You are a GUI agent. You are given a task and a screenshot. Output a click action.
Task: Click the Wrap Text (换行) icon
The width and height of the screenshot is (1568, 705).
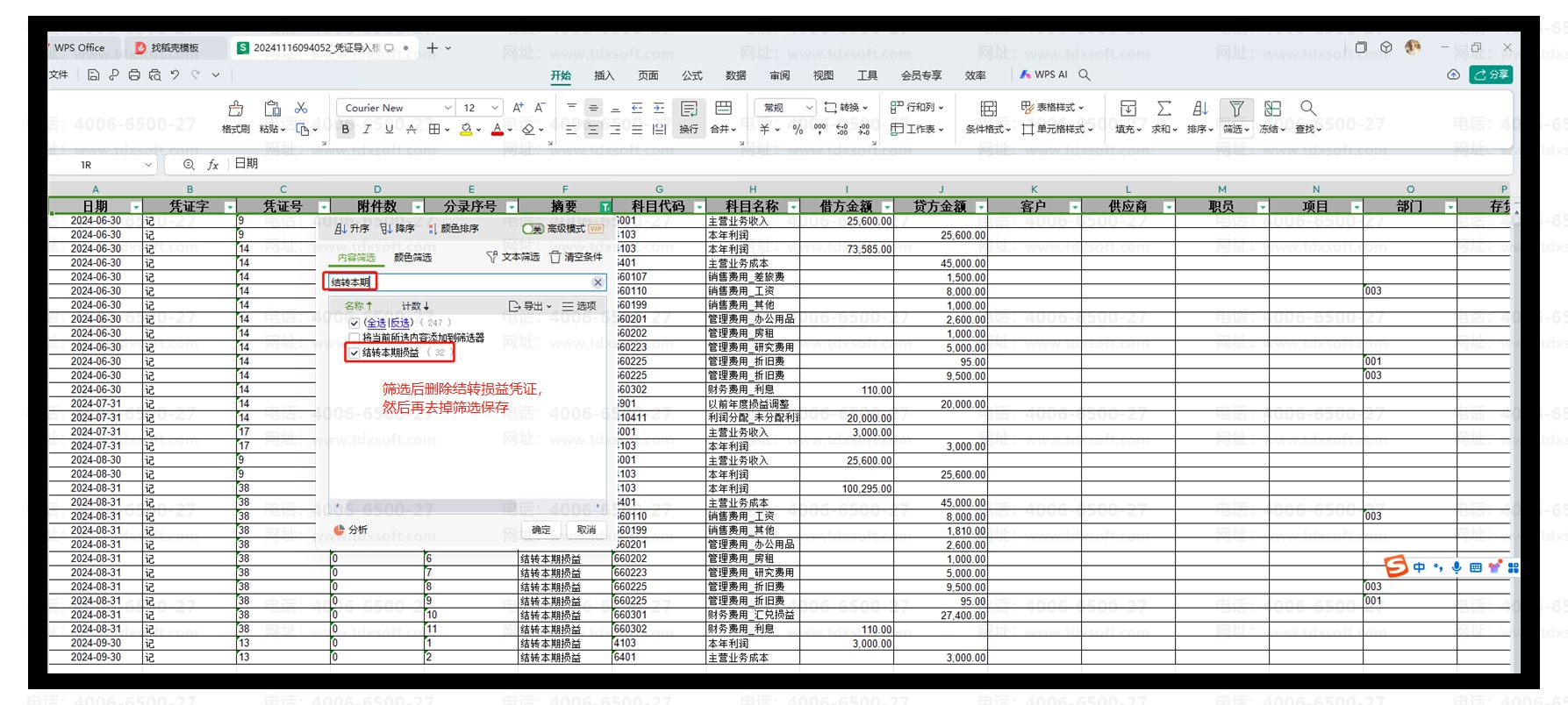[x=689, y=109]
